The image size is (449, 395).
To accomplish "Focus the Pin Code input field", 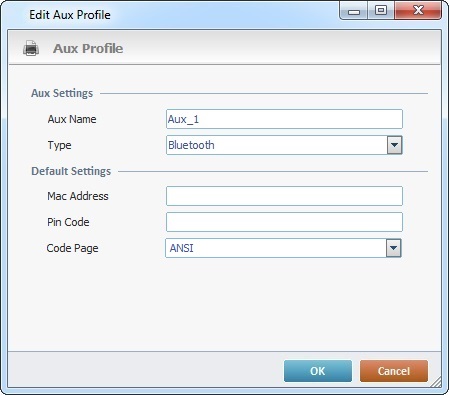I will click(284, 222).
